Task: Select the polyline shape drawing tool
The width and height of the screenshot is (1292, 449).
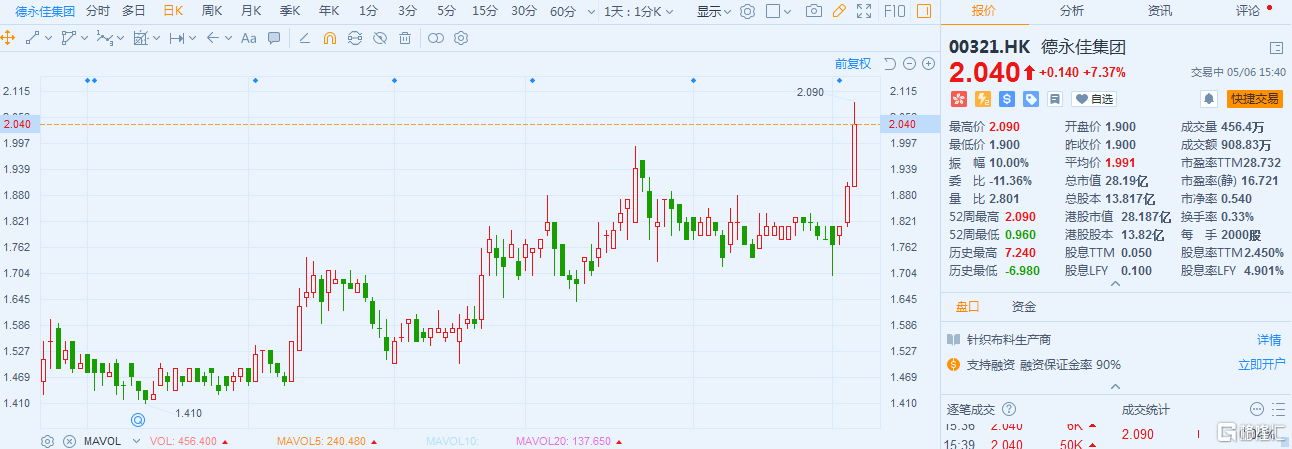Action: 68,38
